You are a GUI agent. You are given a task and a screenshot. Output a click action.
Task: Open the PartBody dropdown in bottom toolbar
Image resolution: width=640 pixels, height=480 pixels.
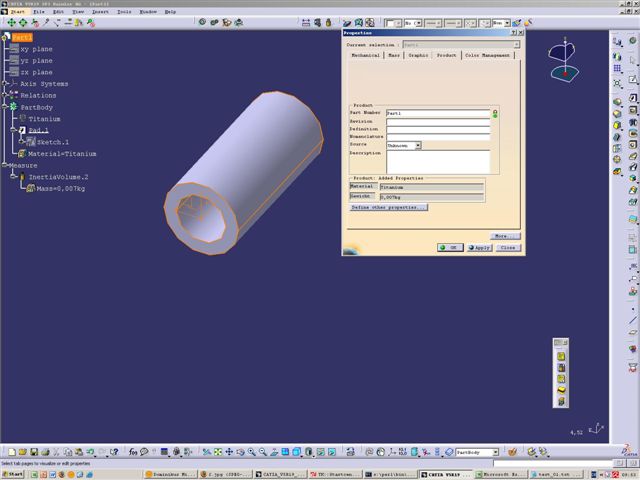tap(495, 452)
